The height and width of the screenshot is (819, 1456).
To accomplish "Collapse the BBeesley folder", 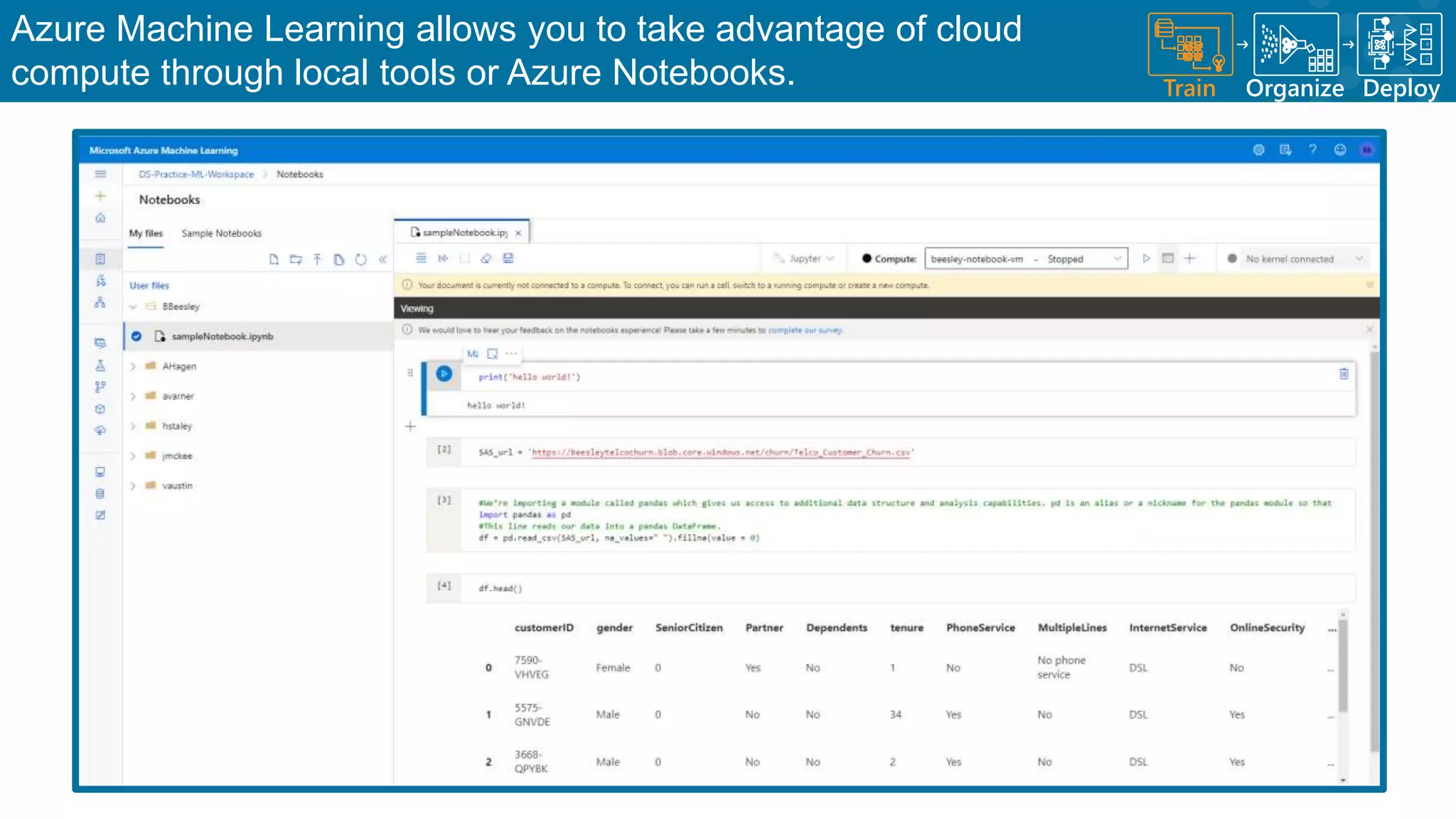I will point(133,307).
